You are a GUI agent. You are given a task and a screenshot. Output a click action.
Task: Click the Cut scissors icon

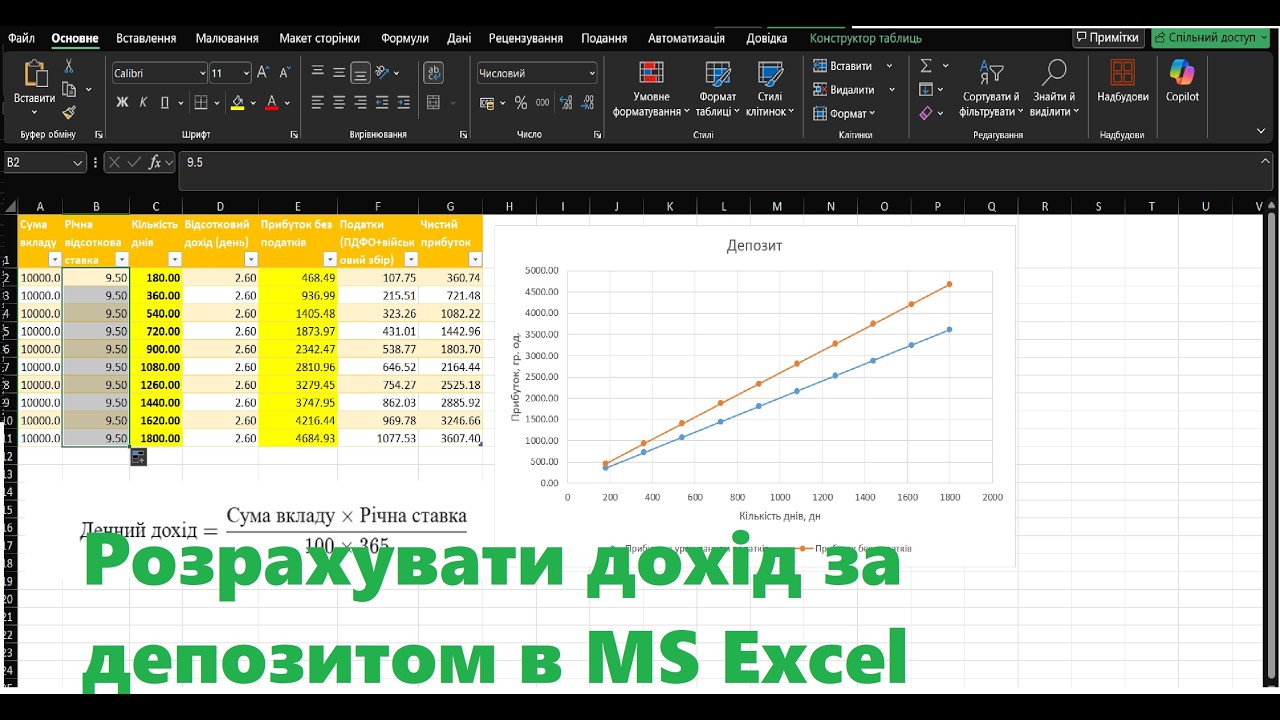click(x=69, y=66)
